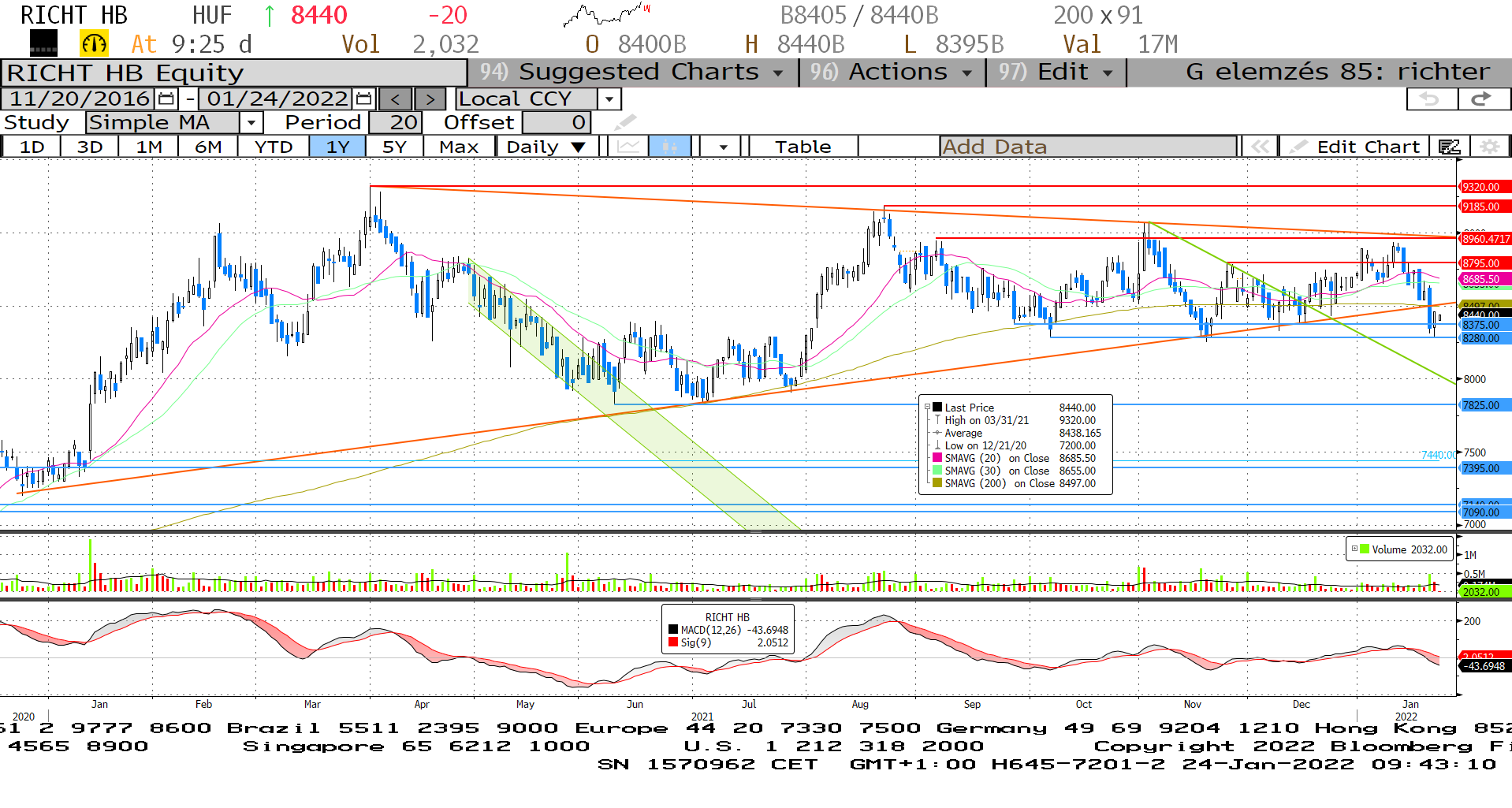Click the 9185.00 price level label
Viewport: 1512px width, 808px height.
click(1486, 207)
